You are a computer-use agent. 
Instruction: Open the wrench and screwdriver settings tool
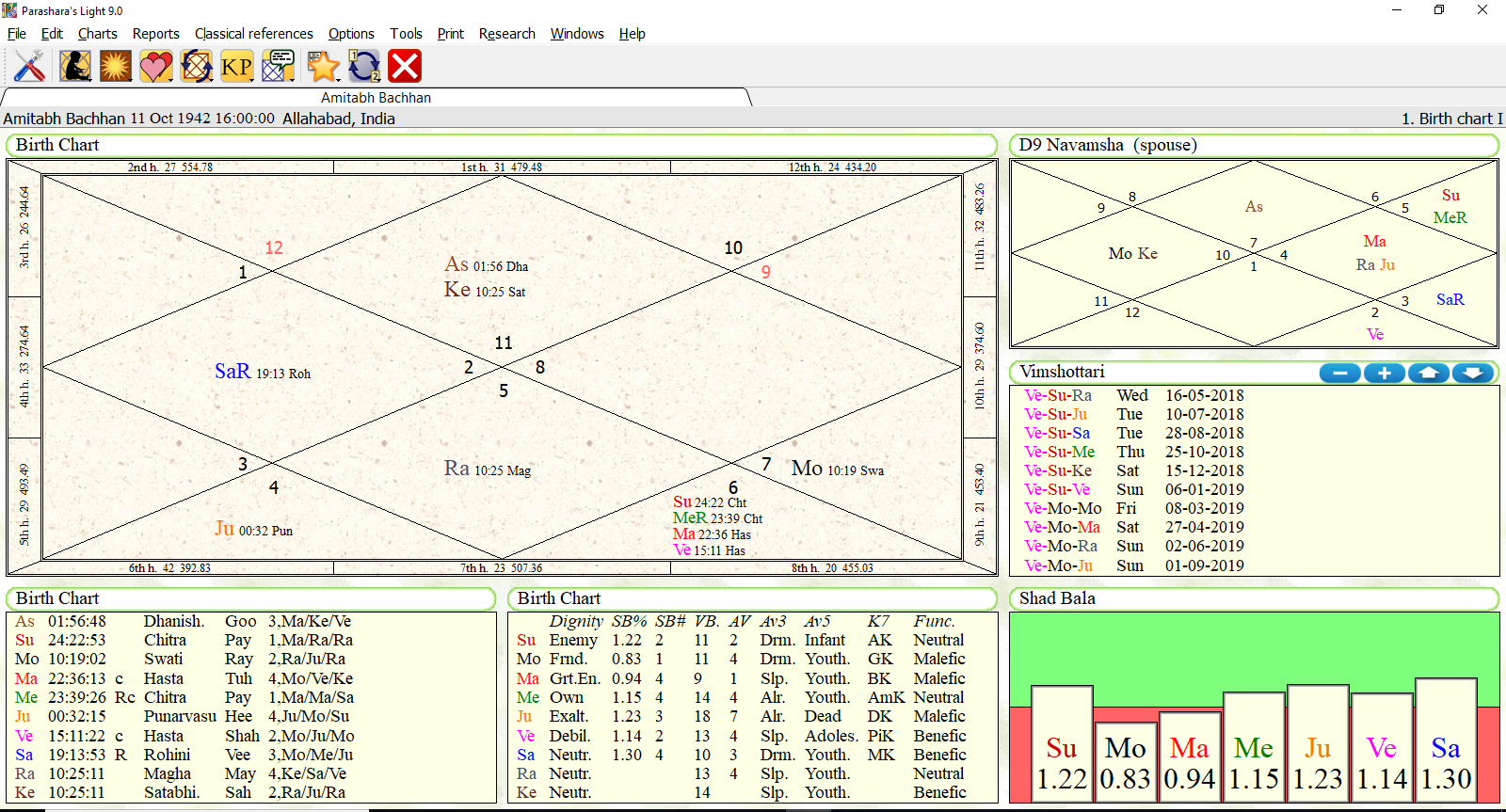click(29, 67)
